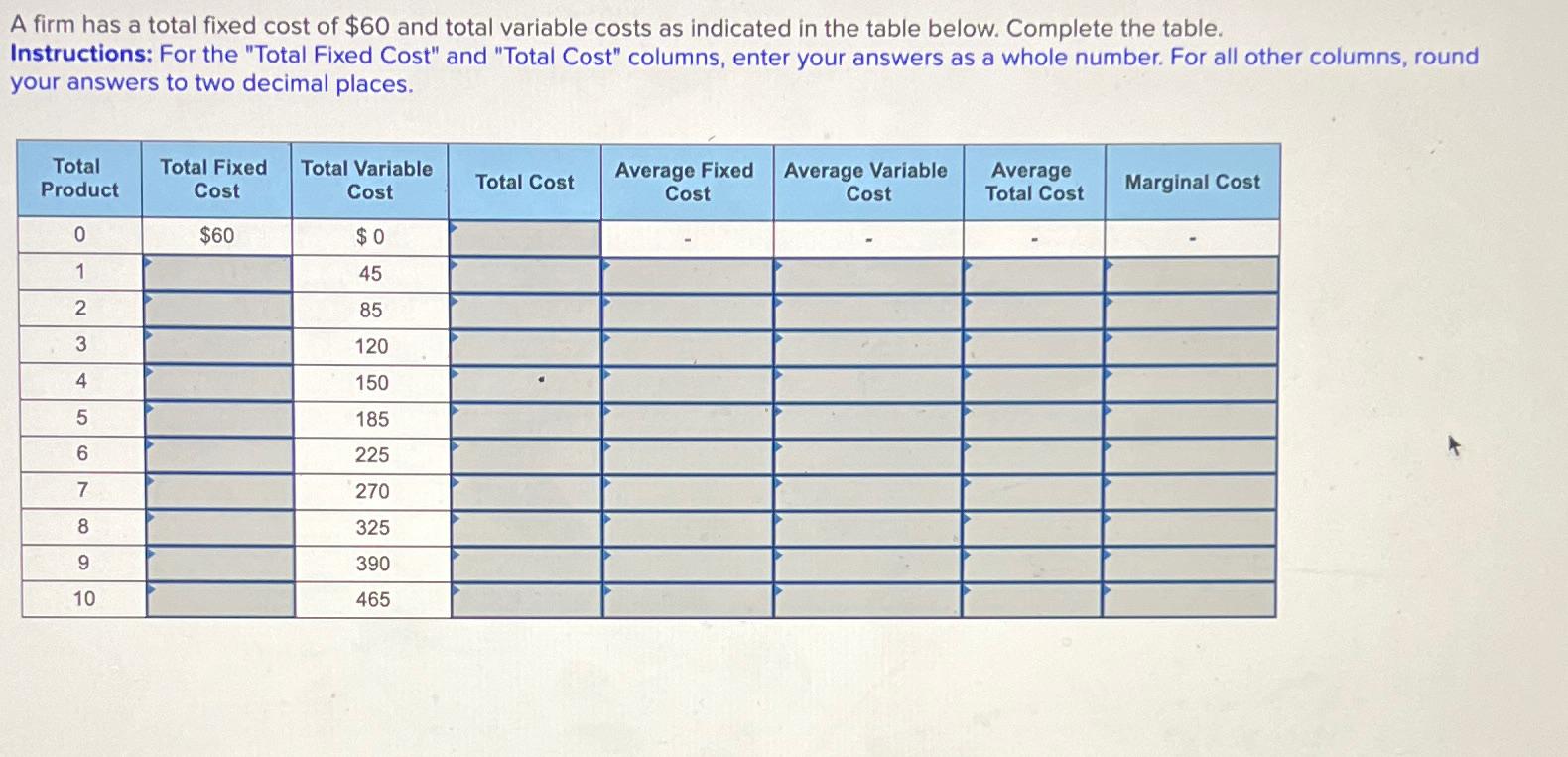The height and width of the screenshot is (757, 1568).
Task: Click the Marginal Cost column header
Action: click(1191, 182)
